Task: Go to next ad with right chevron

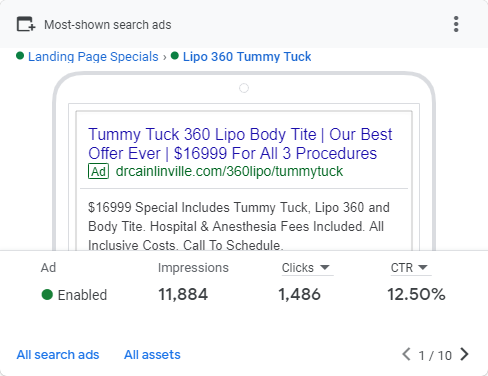Action: [x=464, y=354]
